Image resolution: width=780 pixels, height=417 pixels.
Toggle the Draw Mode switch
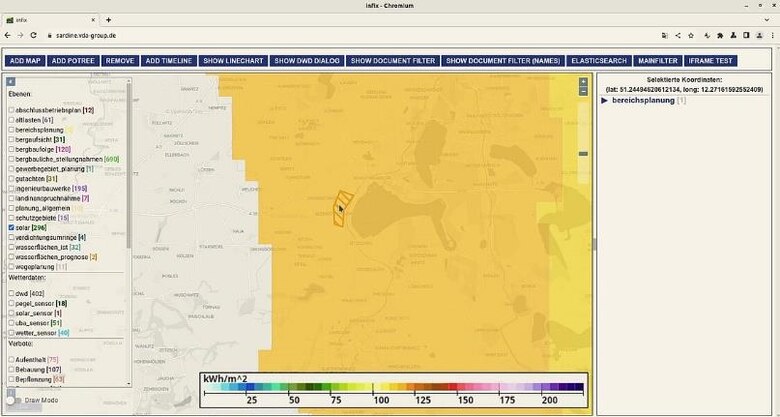[x=14, y=400]
